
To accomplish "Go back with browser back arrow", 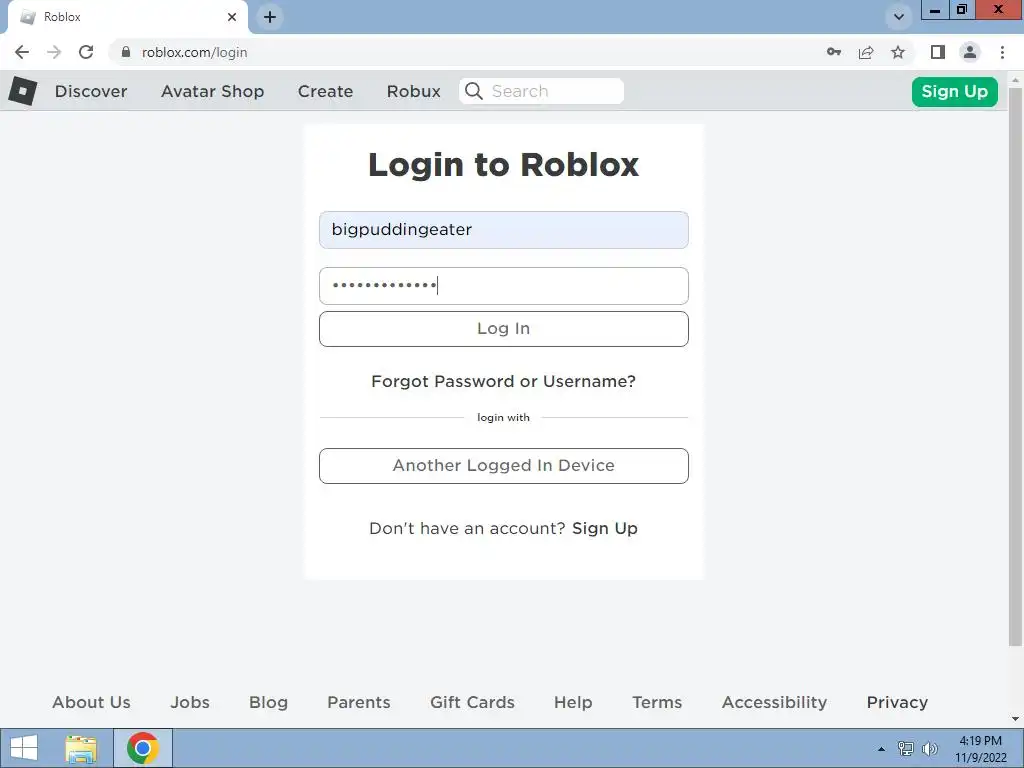I will pos(22,52).
